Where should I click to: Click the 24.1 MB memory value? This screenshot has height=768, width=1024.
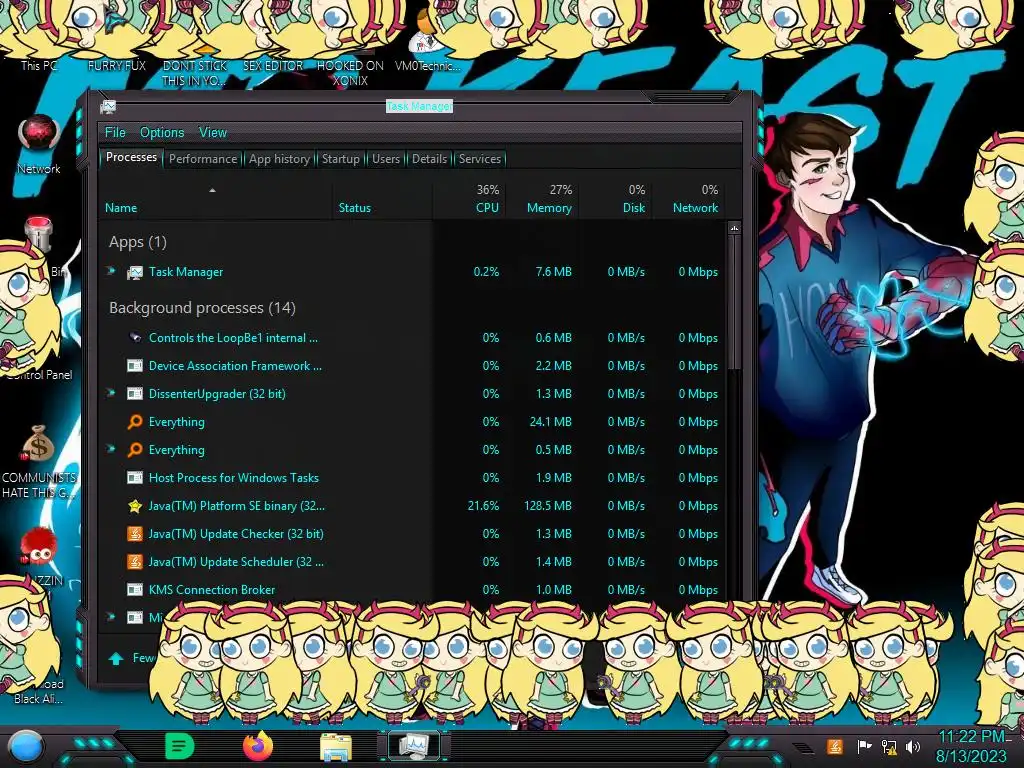pos(551,422)
